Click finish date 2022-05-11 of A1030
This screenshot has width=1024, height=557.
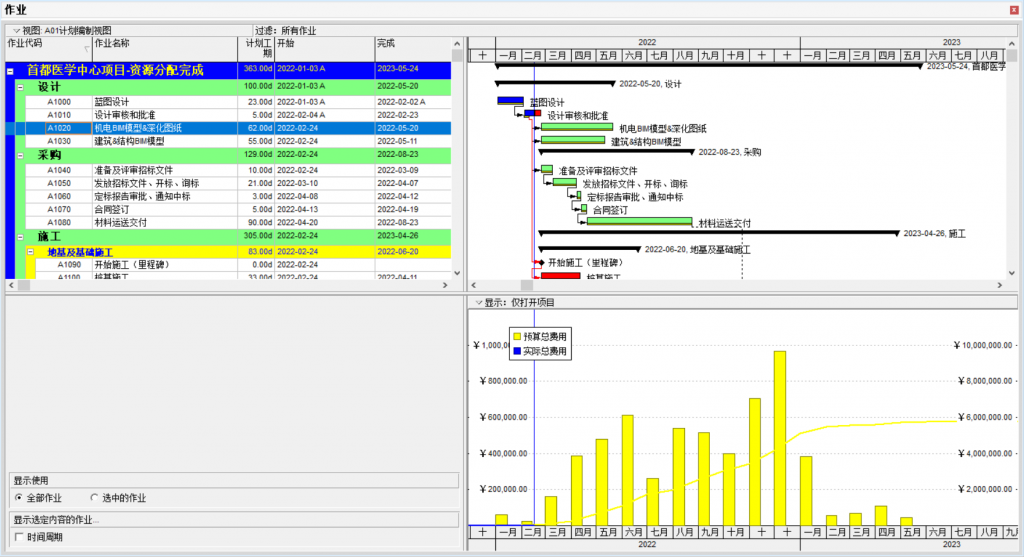point(398,141)
